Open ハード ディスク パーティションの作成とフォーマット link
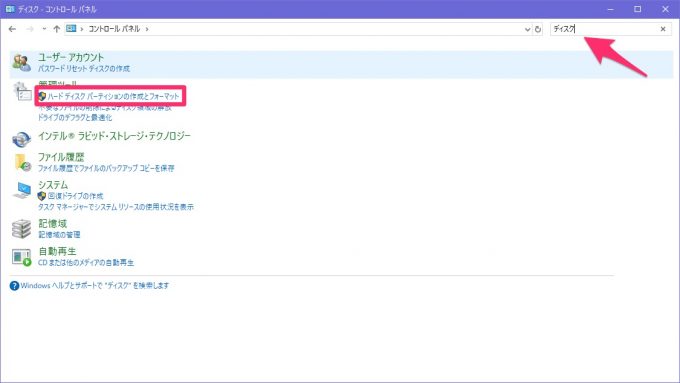Image resolution: width=680 pixels, height=383 pixels. click(x=113, y=96)
